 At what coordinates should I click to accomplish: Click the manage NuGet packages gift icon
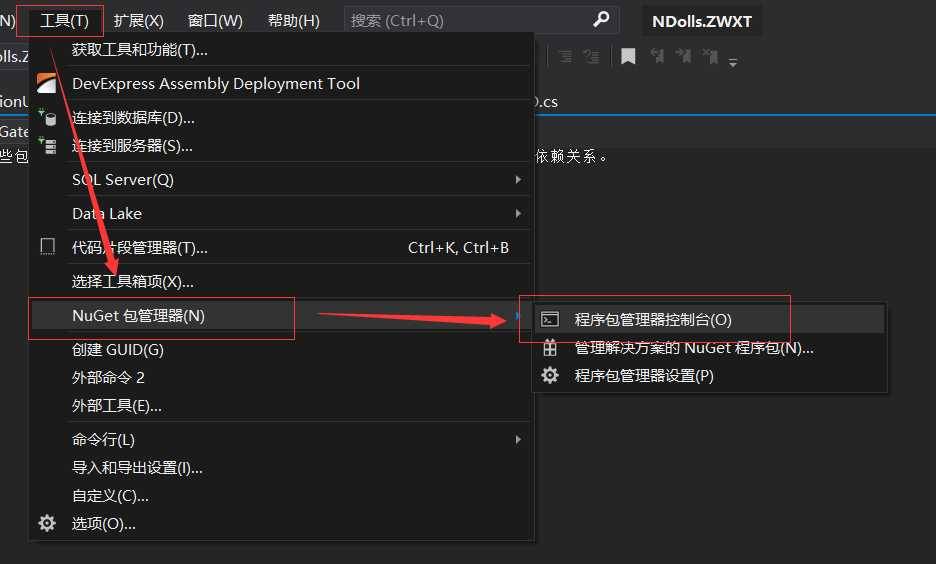click(550, 347)
